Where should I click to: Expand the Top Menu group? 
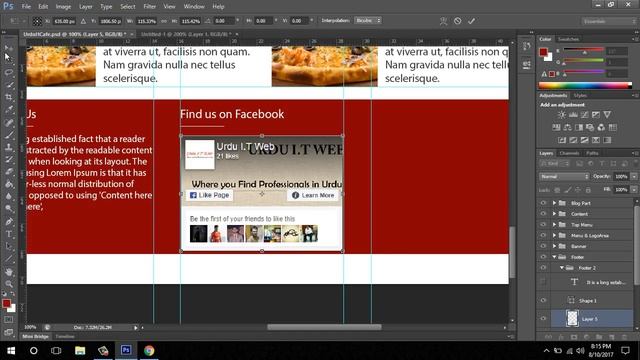554,224
